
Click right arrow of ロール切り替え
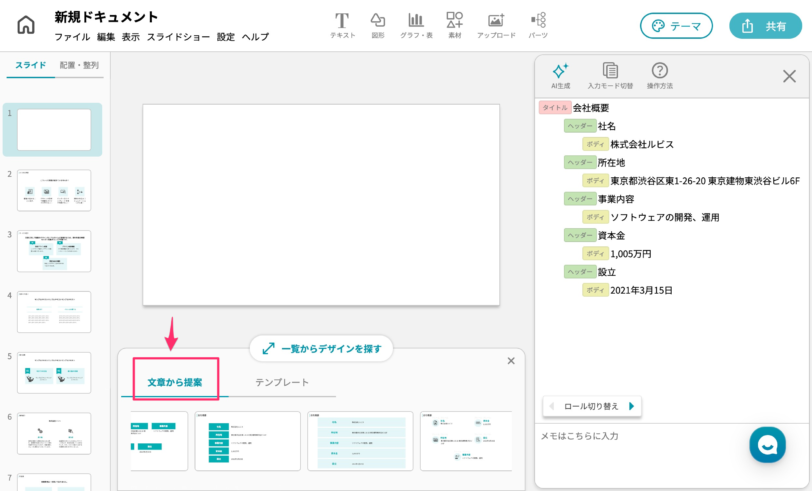click(631, 406)
